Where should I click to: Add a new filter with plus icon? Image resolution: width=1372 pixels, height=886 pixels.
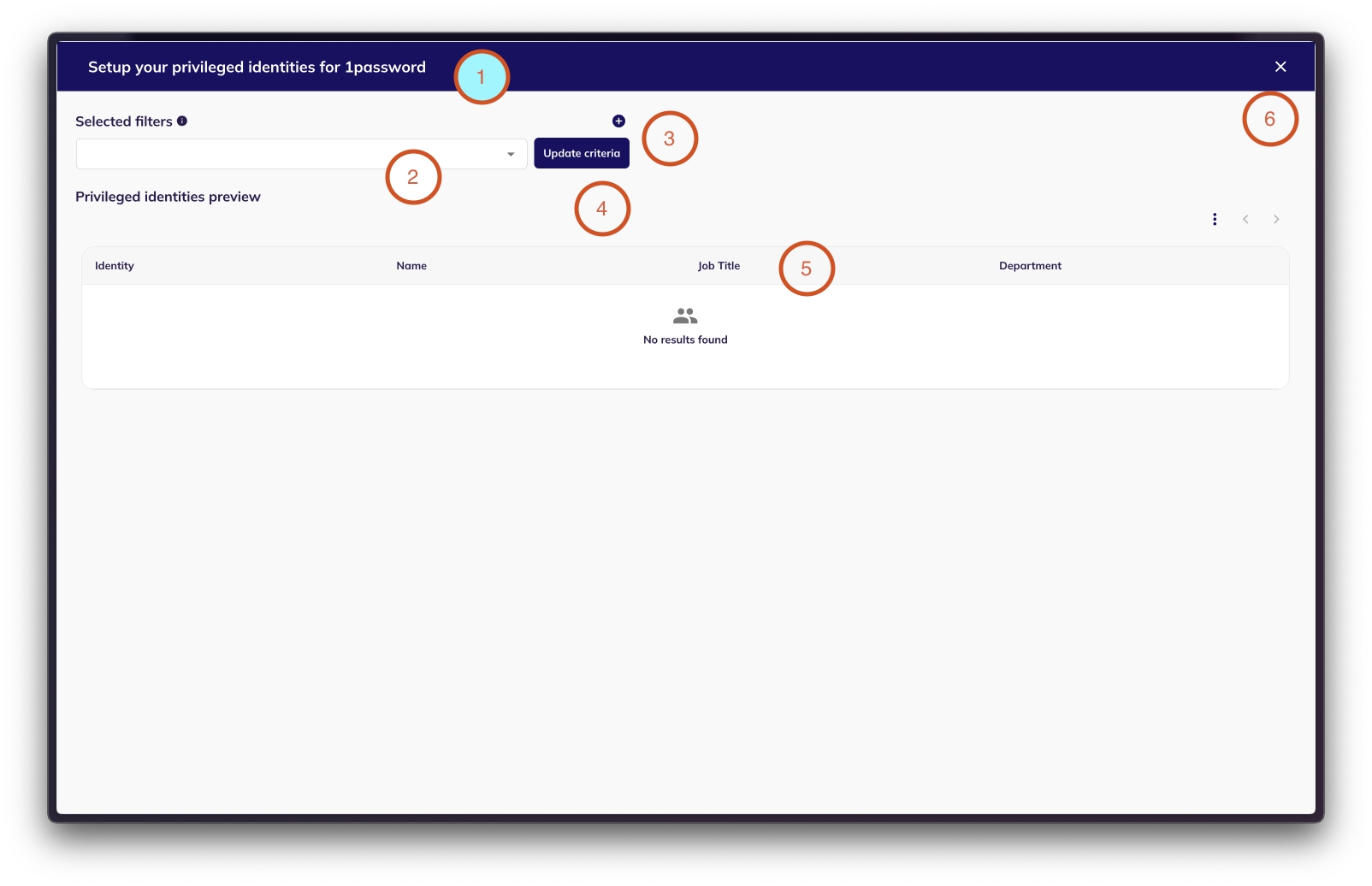point(618,121)
